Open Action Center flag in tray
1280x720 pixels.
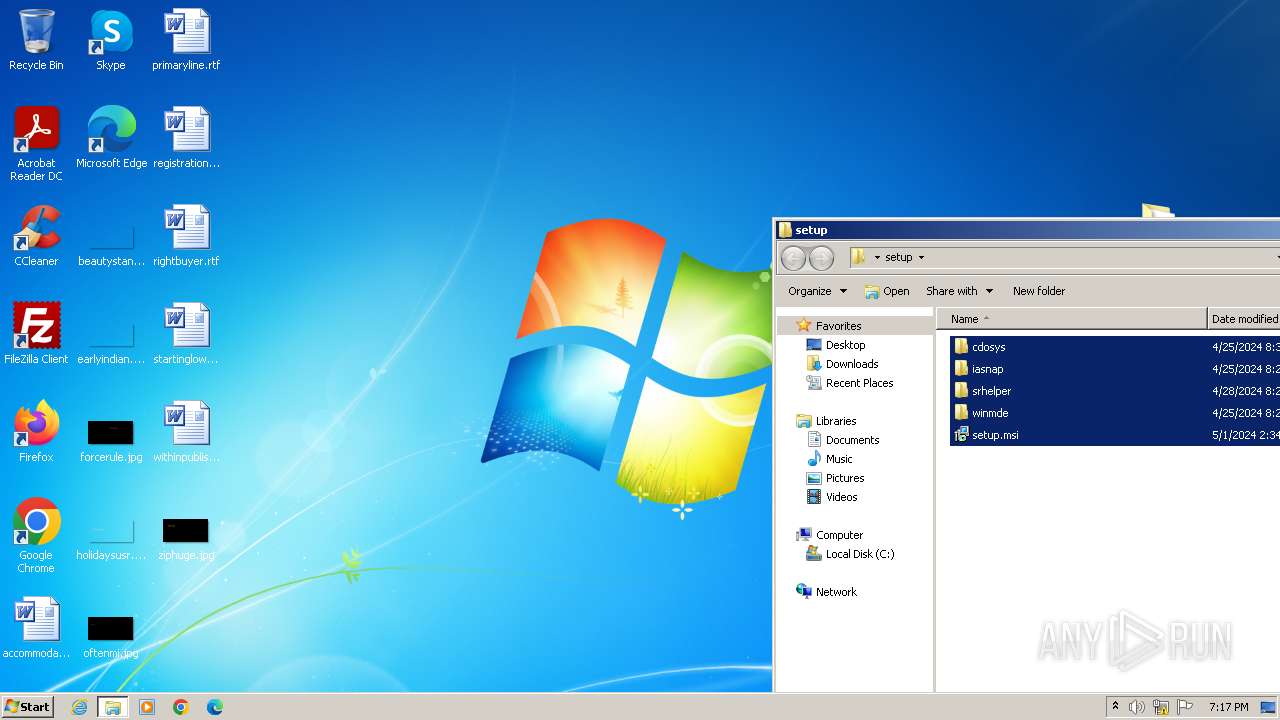click(x=1185, y=707)
